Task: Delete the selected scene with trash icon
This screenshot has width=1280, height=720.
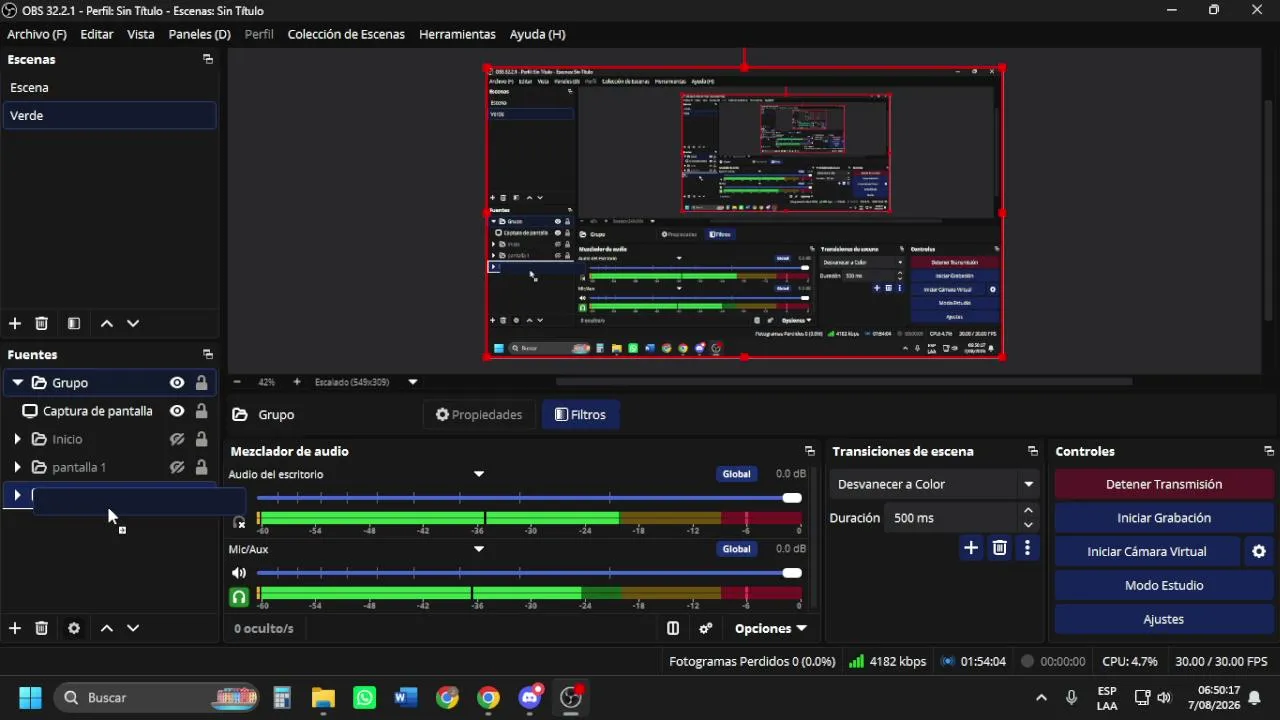Action: click(41, 323)
